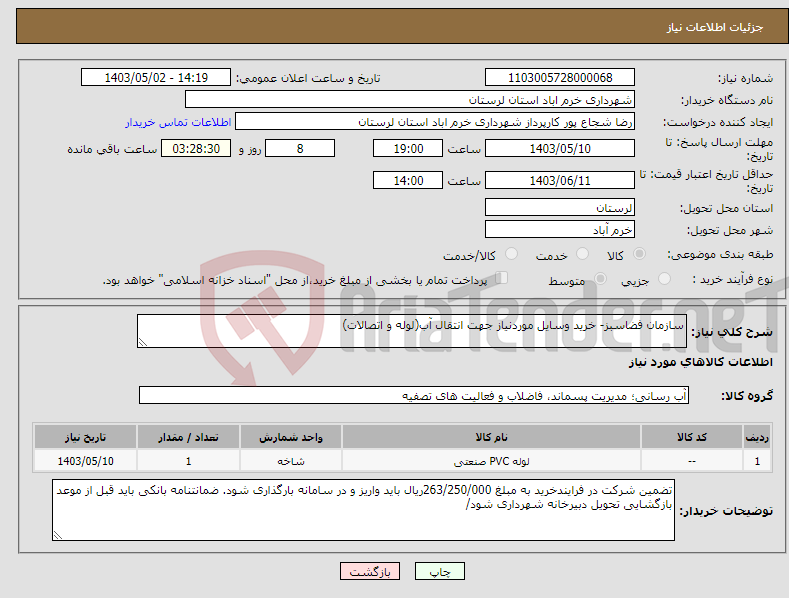
Task: Click the remaining days field showing 8
Action: [300, 148]
